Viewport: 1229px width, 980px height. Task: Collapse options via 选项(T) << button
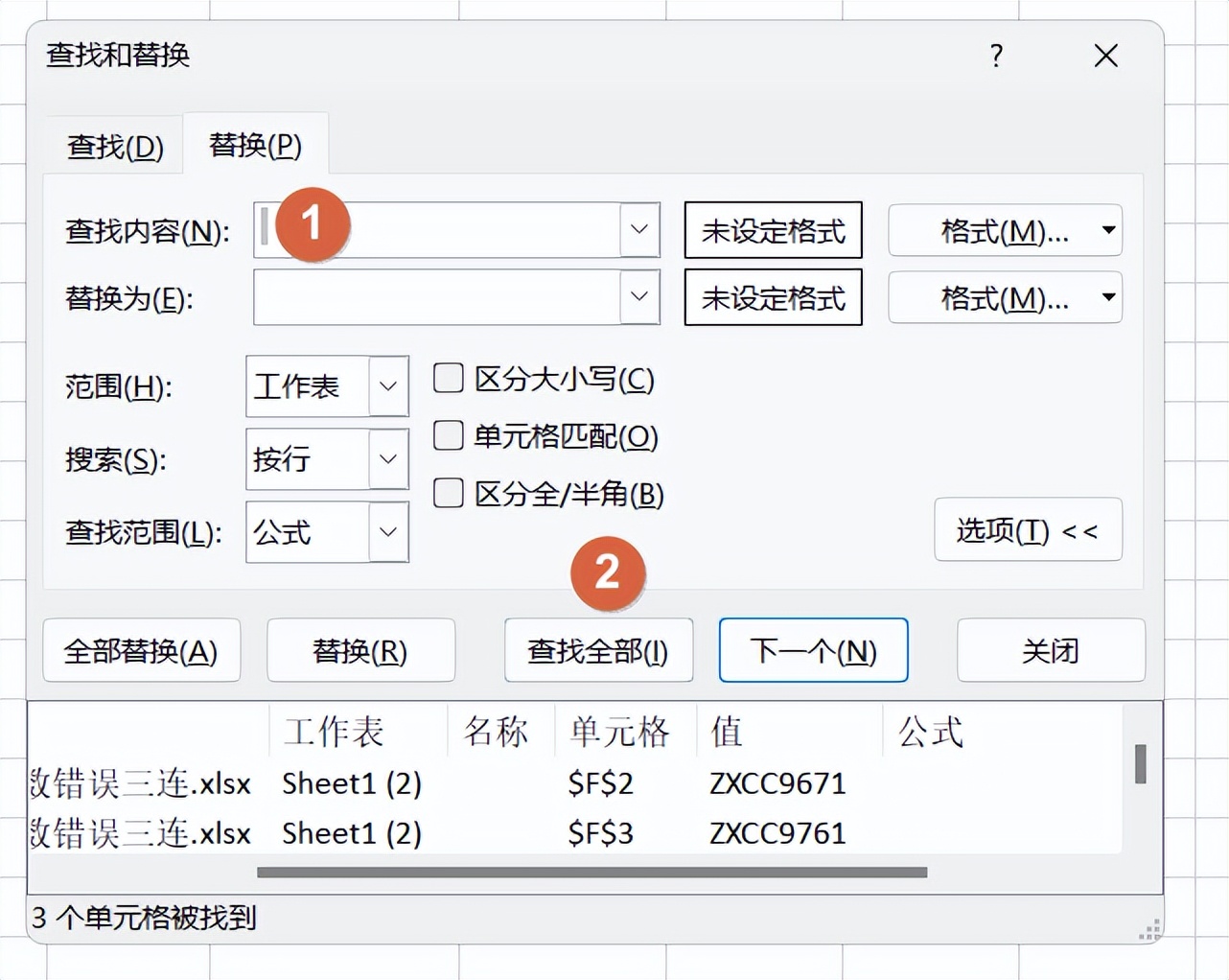pyautogui.click(x=1029, y=530)
